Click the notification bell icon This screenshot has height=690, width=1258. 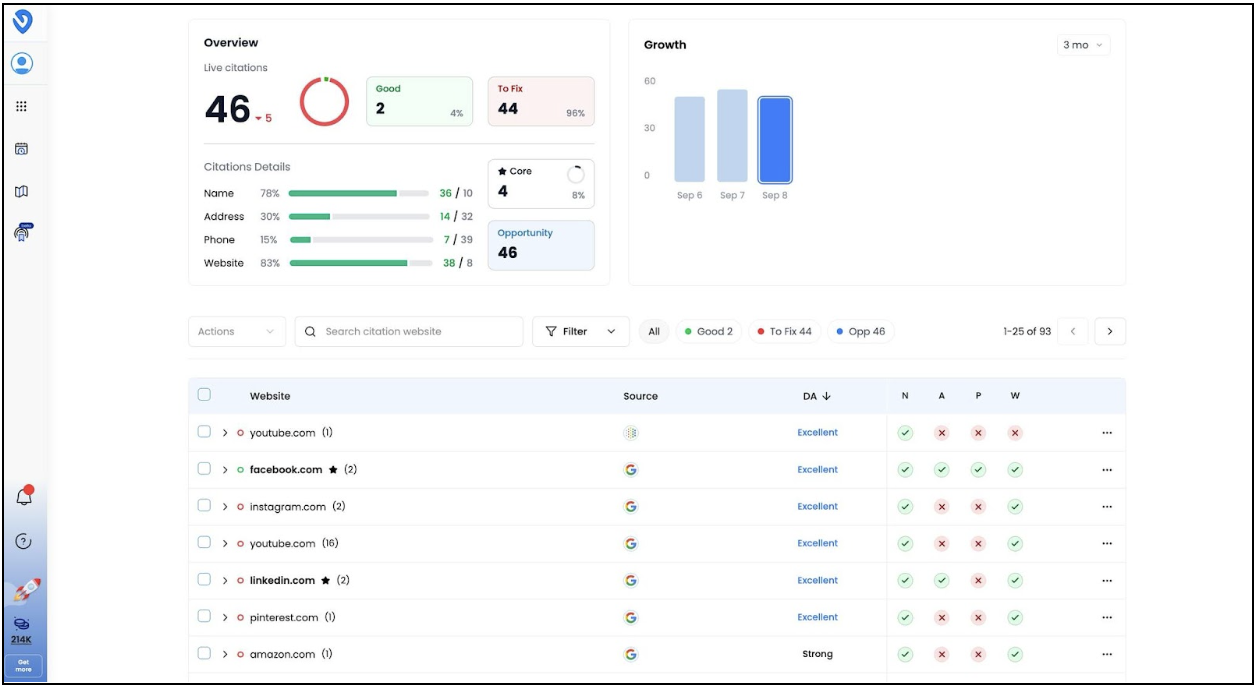[x=24, y=496]
